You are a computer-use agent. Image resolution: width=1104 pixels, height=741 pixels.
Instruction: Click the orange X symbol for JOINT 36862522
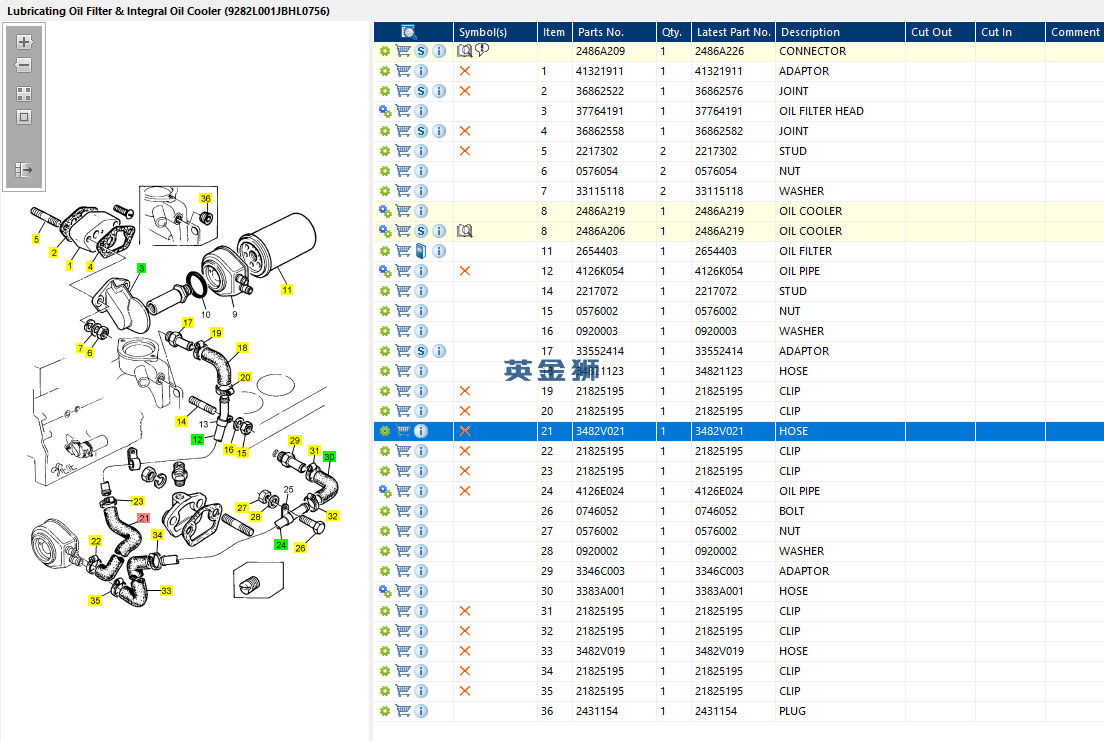(465, 91)
